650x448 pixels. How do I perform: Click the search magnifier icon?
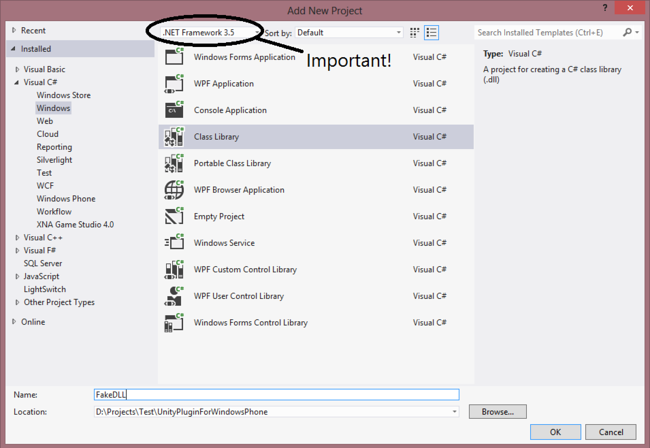pos(627,32)
